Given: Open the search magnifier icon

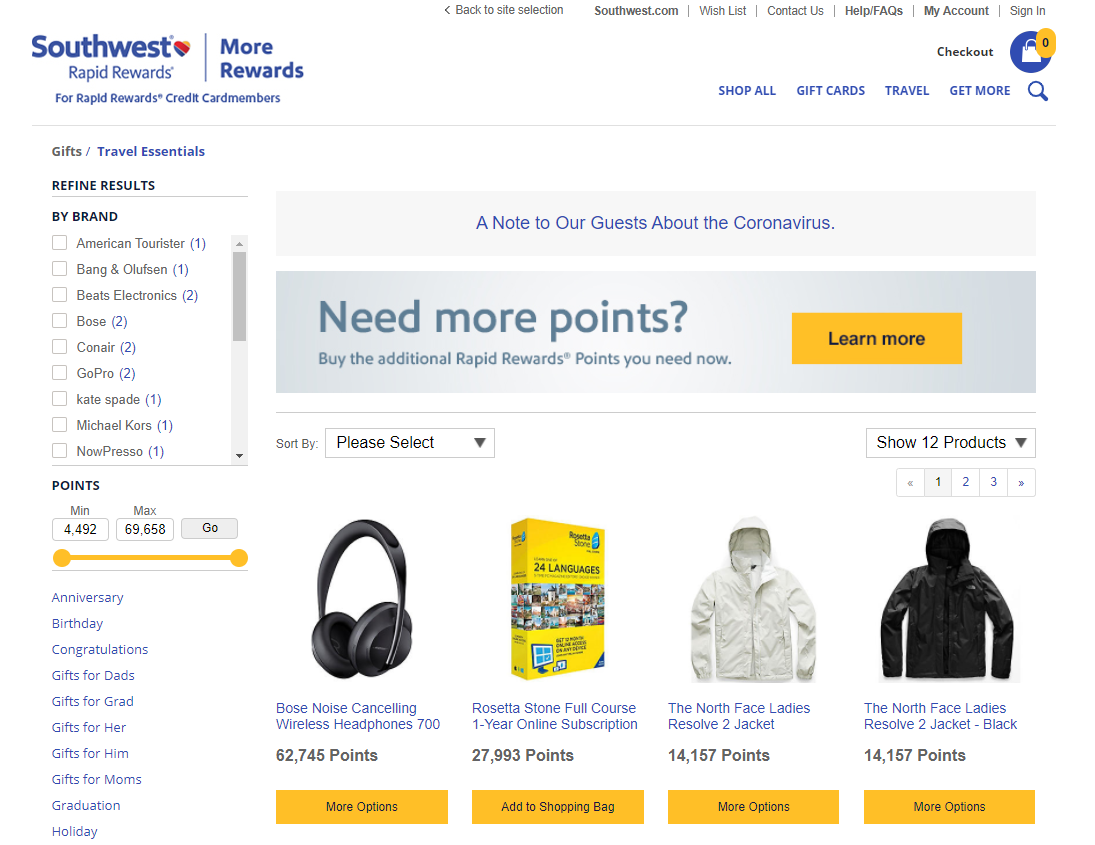Looking at the screenshot, I should point(1038,90).
